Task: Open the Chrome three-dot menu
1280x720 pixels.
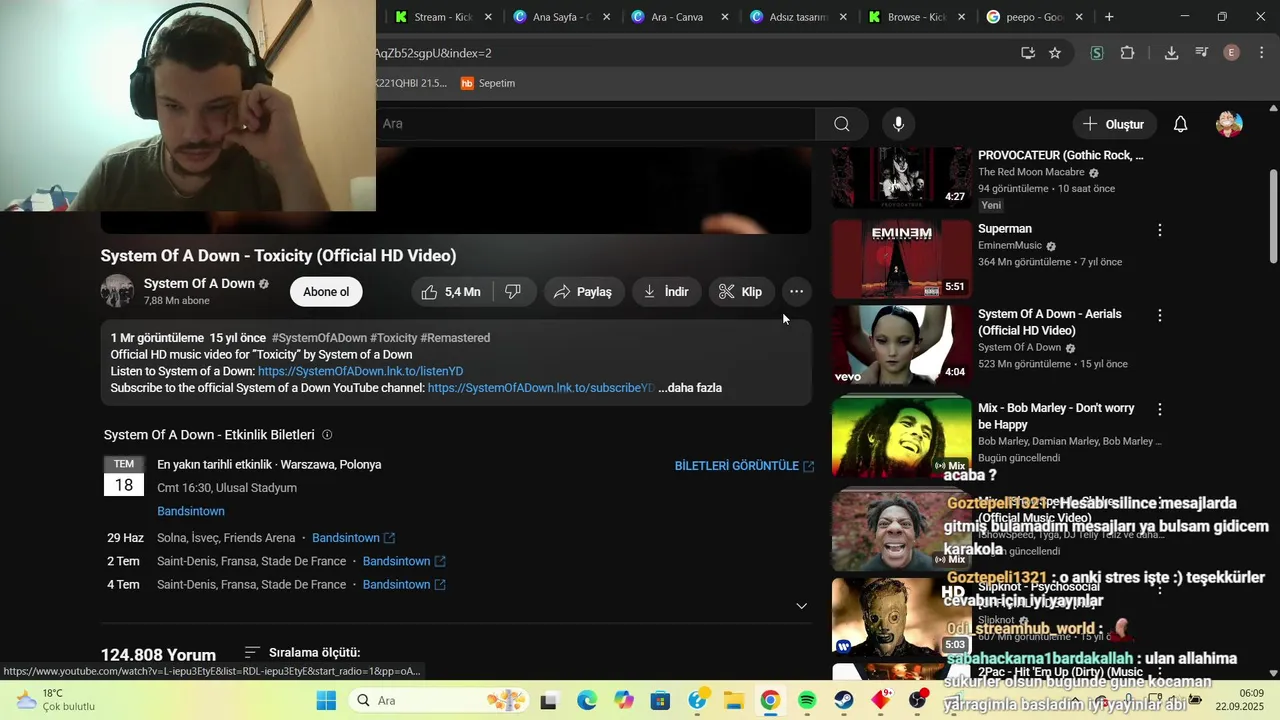Action: [1262, 53]
